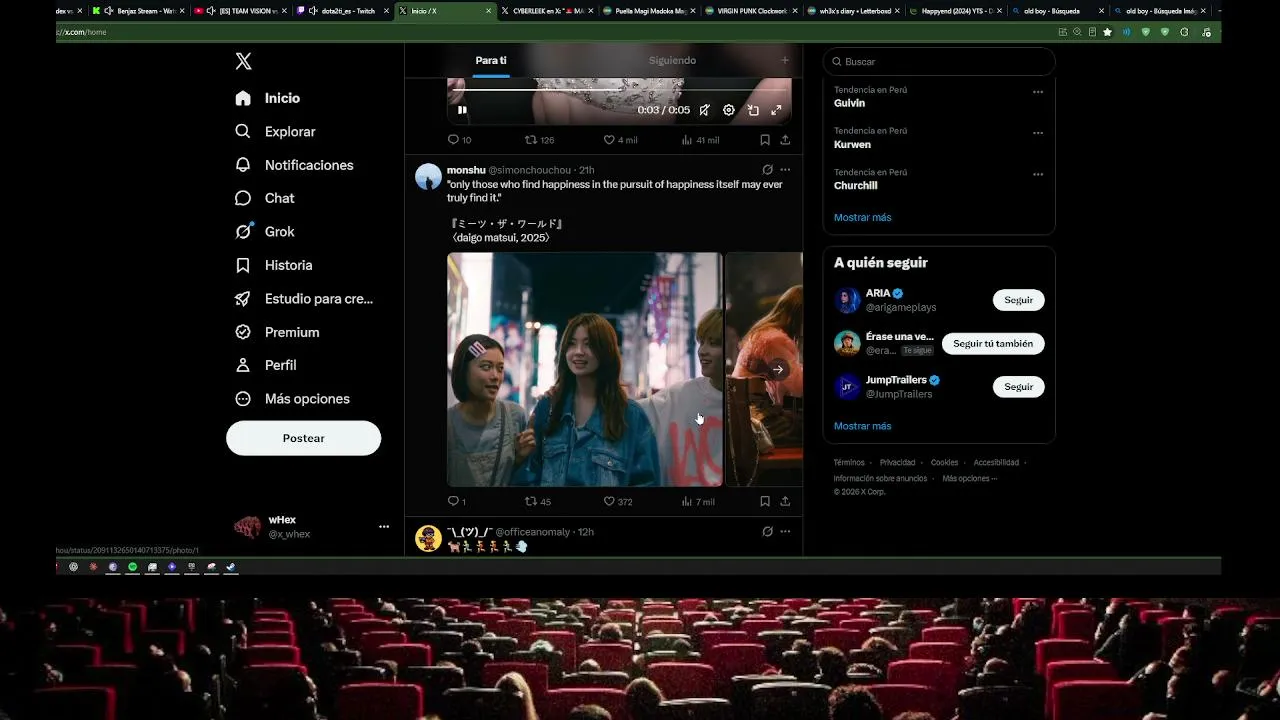Expand the video to fullscreen
1280x720 pixels.
[776, 110]
